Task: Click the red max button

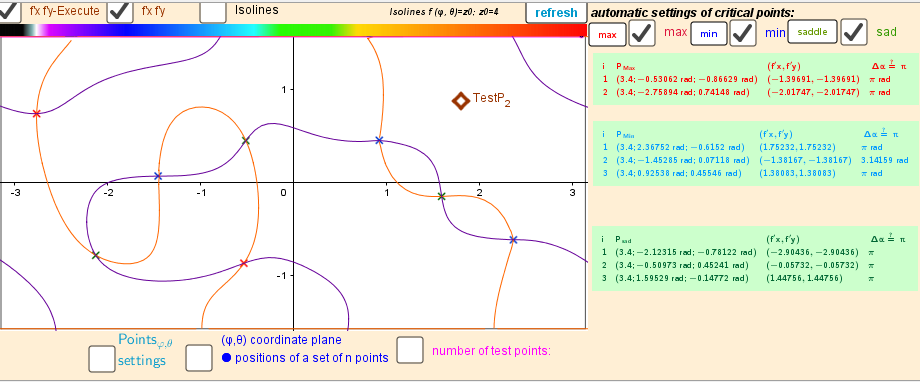Action: pyautogui.click(x=607, y=35)
